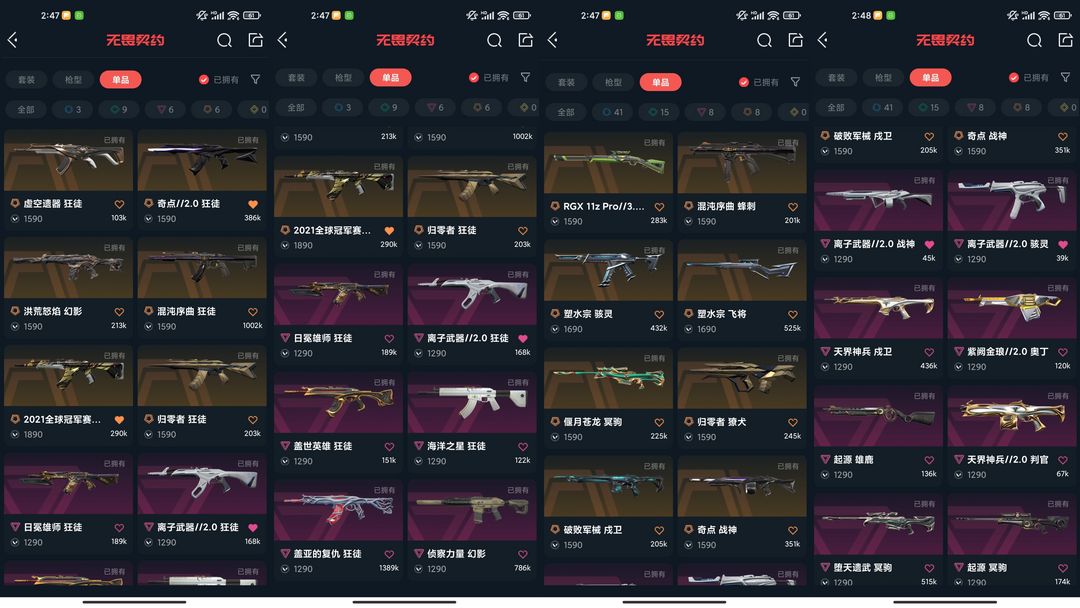Tap heart beside 侦察力量 幻影
The image size is (1080, 608).
(x=523, y=554)
